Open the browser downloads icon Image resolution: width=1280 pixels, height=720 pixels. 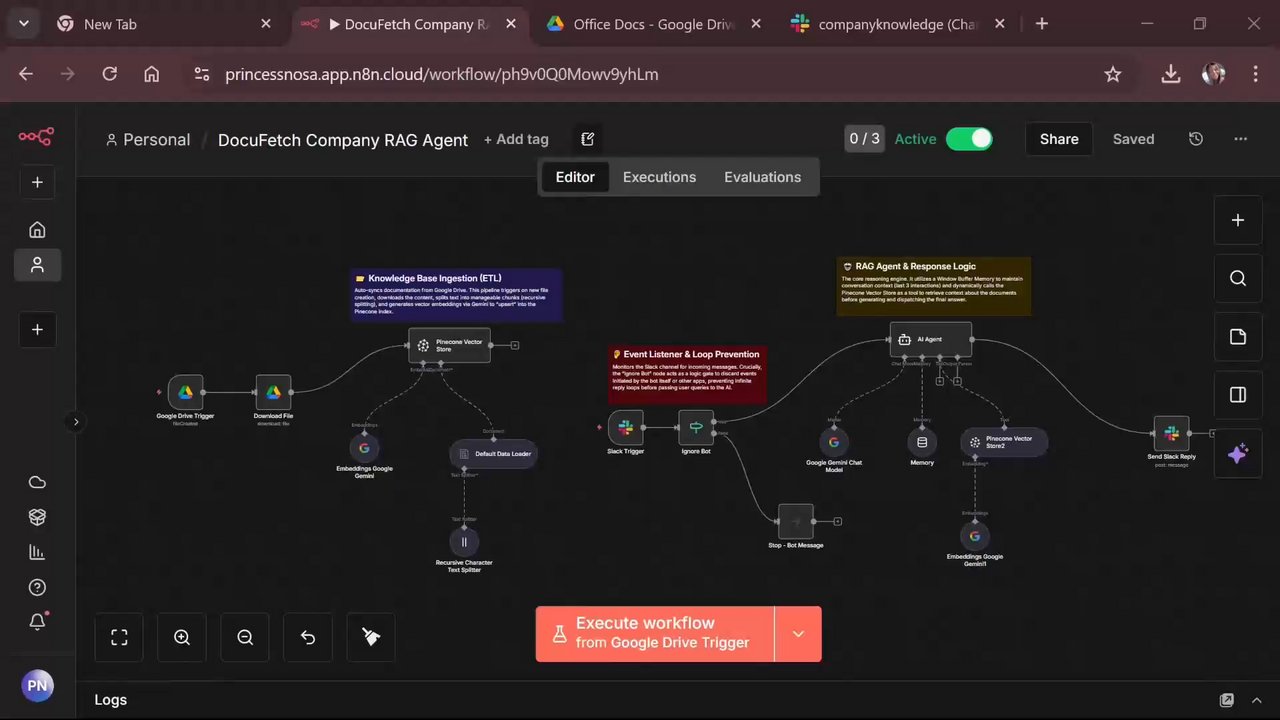tap(1170, 74)
